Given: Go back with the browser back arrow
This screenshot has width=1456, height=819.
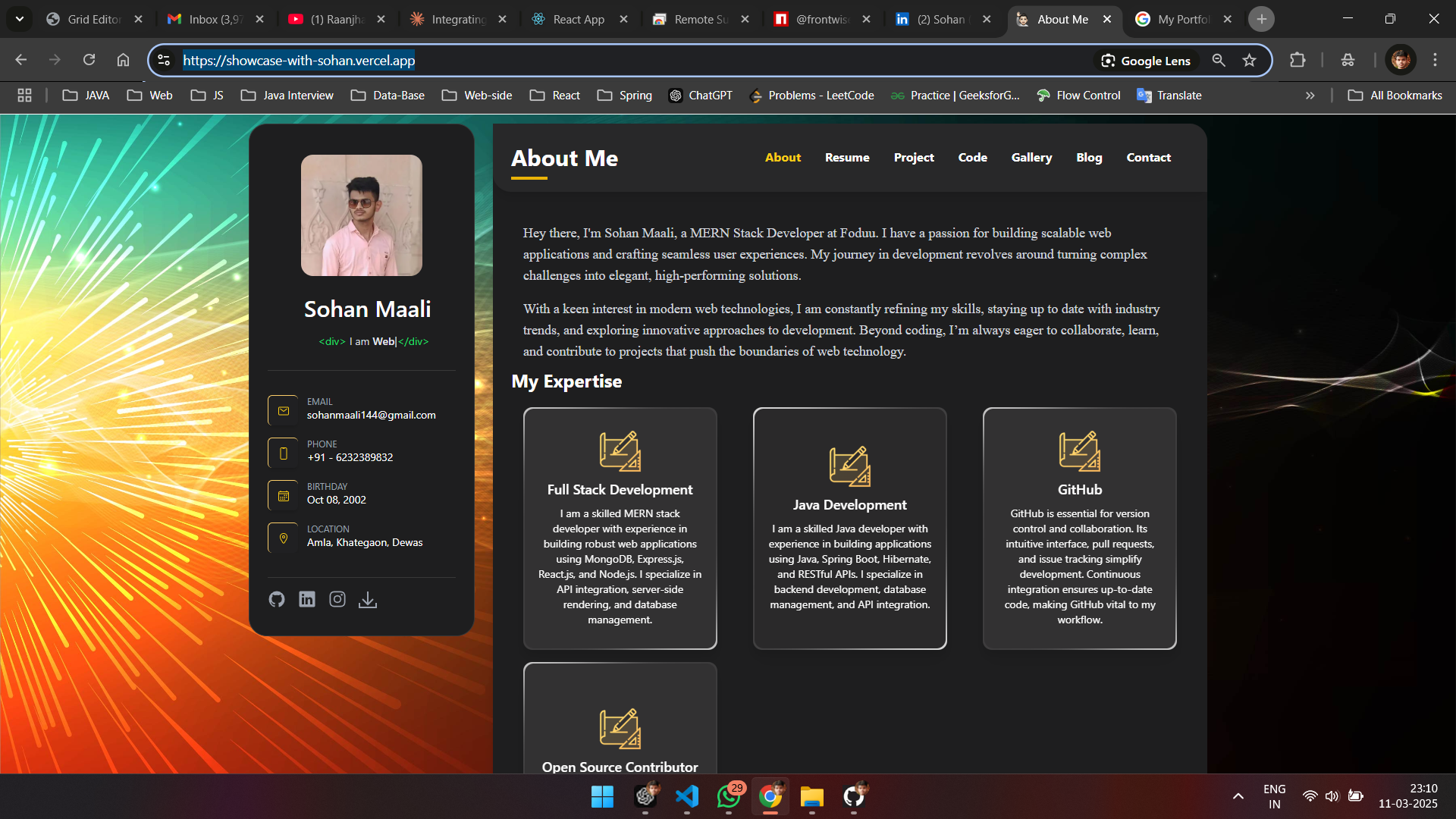Looking at the screenshot, I should click(20, 60).
